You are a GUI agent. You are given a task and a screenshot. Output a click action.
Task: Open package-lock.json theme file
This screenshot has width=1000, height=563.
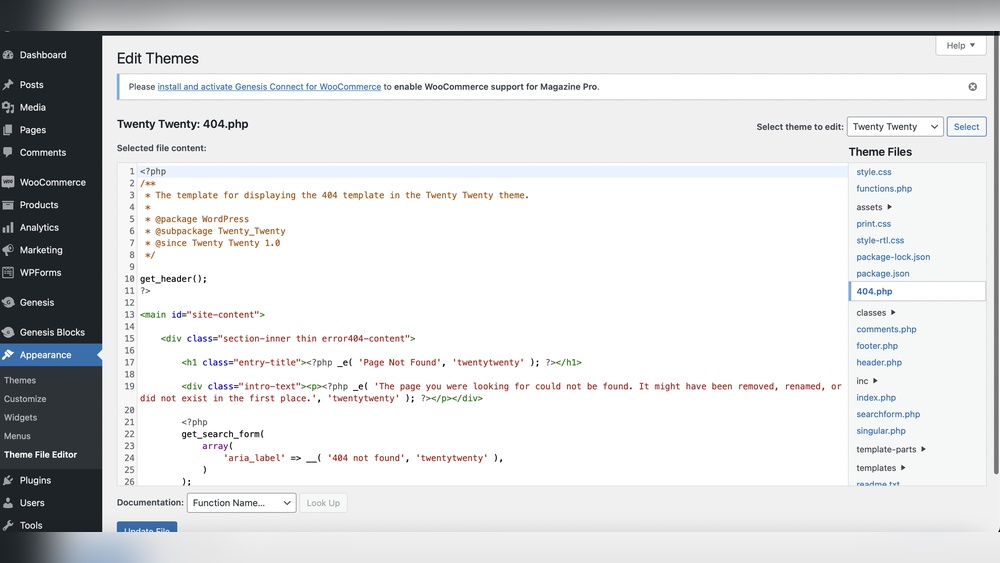pos(893,256)
